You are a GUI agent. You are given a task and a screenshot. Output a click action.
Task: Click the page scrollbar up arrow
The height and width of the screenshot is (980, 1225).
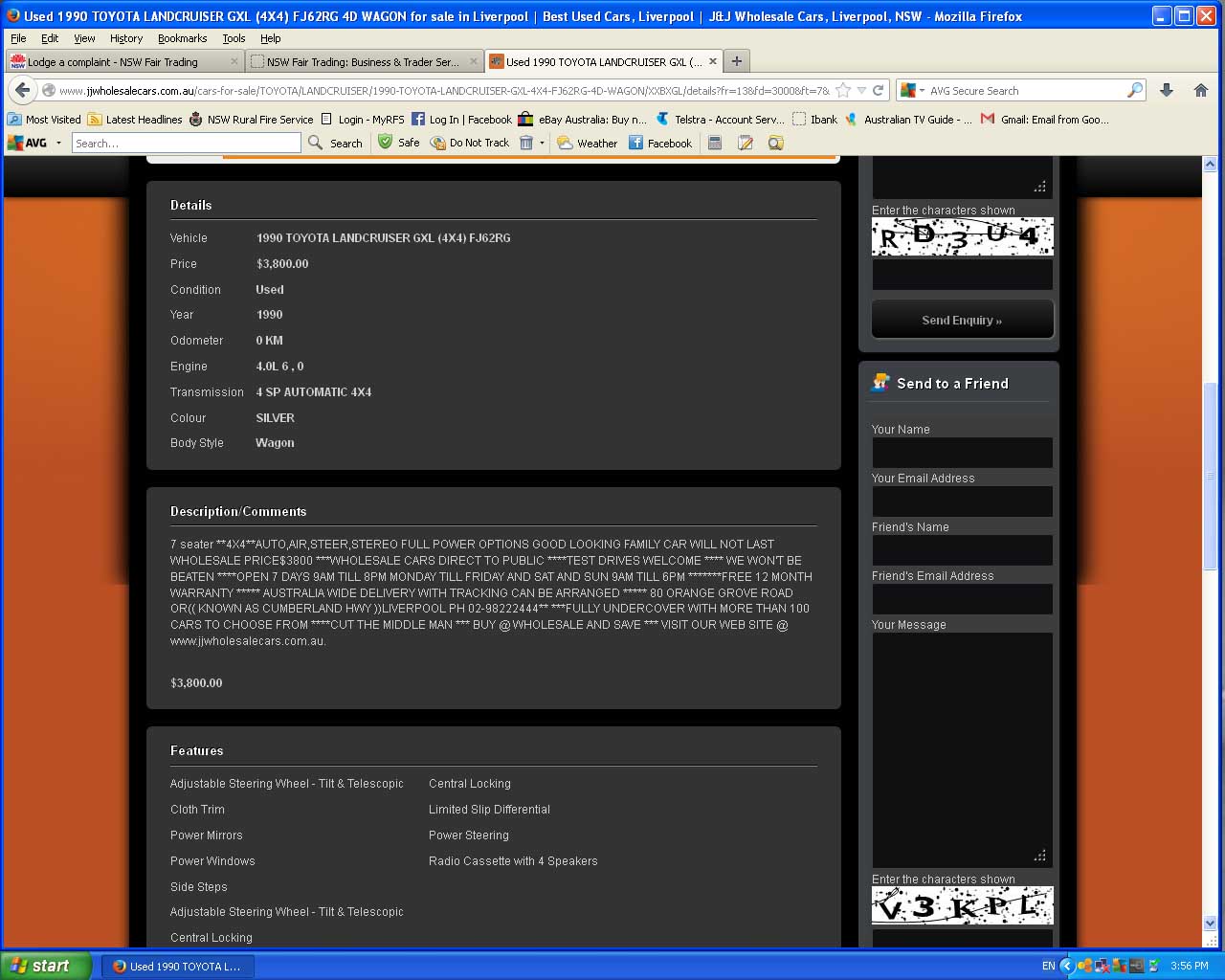click(1209, 166)
